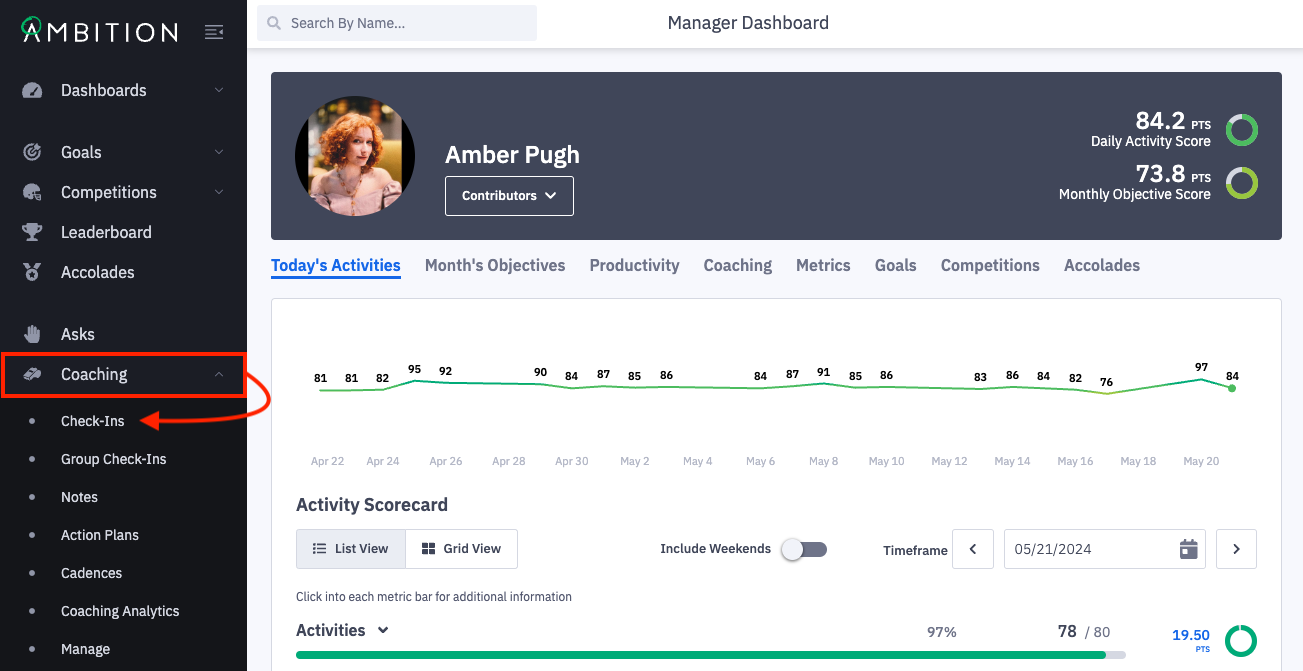Switch to the Productivity tab
This screenshot has width=1303, height=671.
[634, 265]
